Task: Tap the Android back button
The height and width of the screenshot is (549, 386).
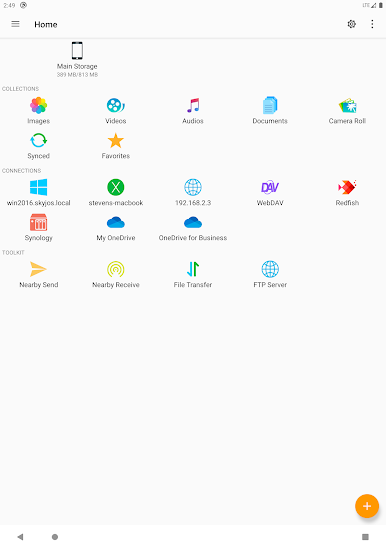Action: click(20, 537)
